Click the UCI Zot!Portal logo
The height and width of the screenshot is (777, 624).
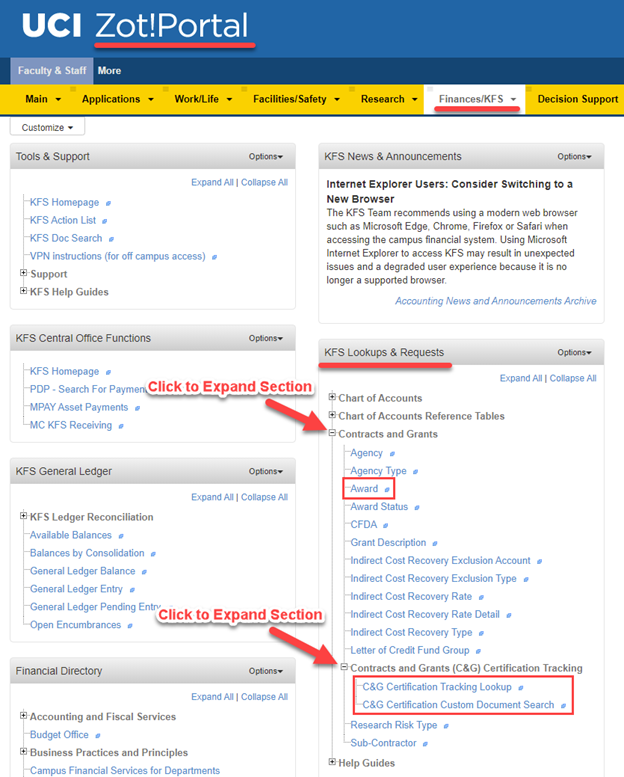point(135,26)
